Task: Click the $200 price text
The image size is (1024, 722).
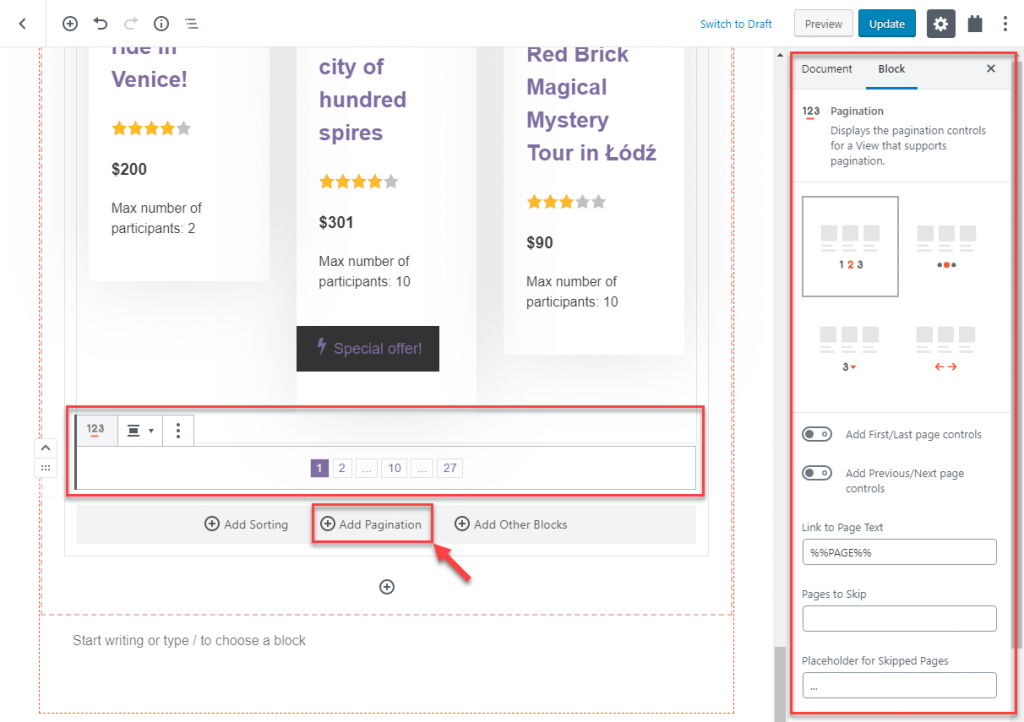Action: (129, 169)
